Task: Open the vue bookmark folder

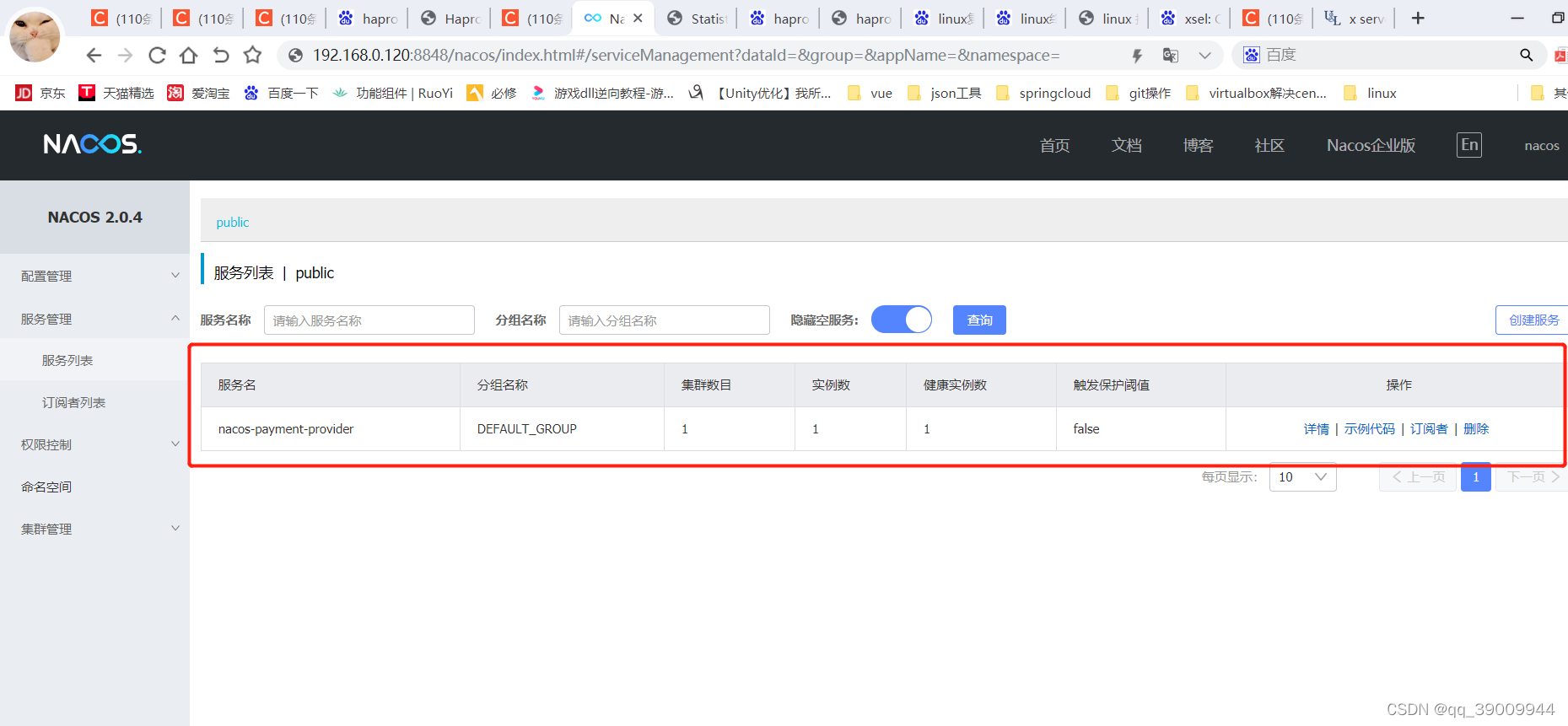Action: 870,93
